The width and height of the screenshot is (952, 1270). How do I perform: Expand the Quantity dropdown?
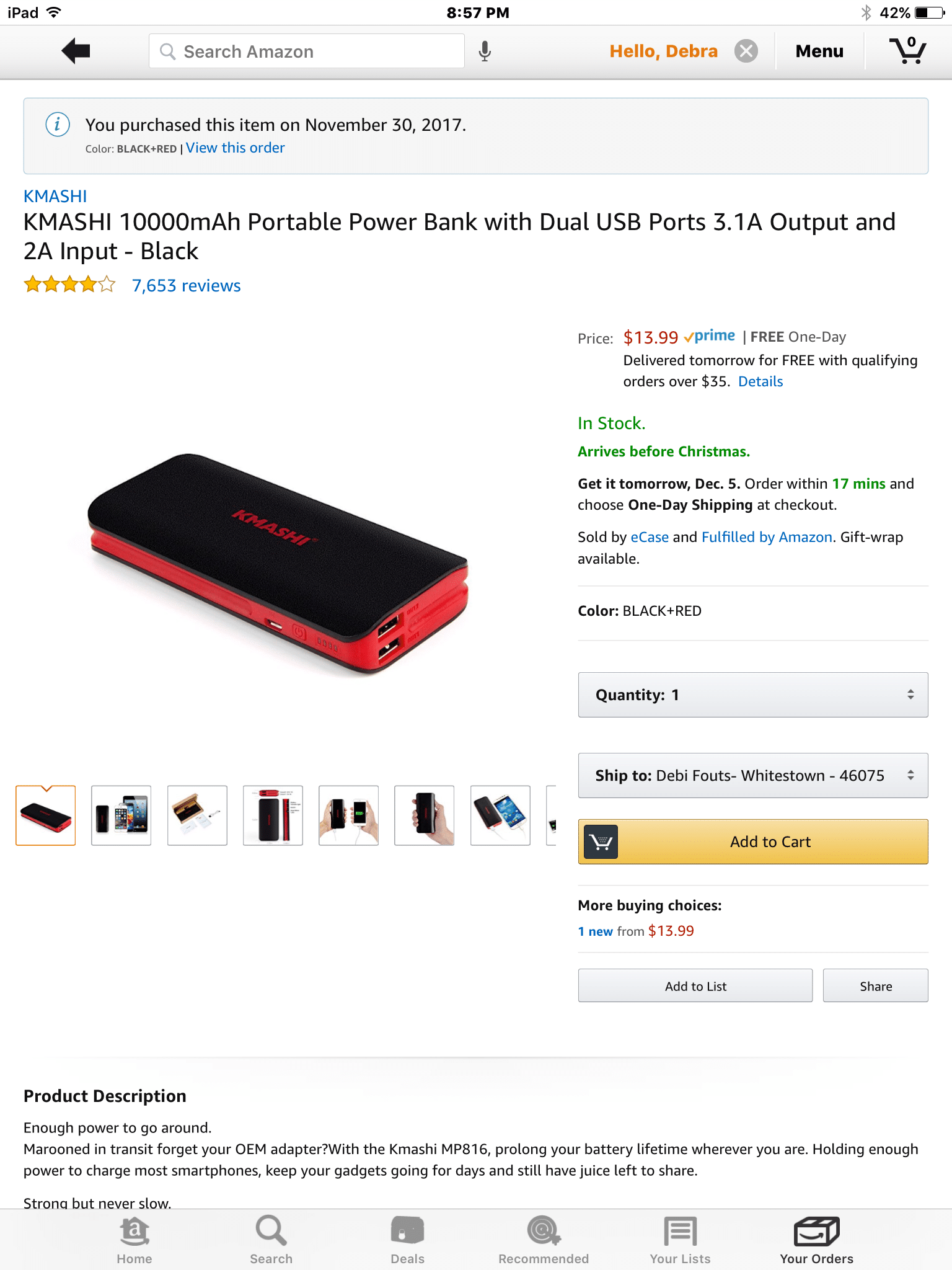pyautogui.click(x=753, y=695)
